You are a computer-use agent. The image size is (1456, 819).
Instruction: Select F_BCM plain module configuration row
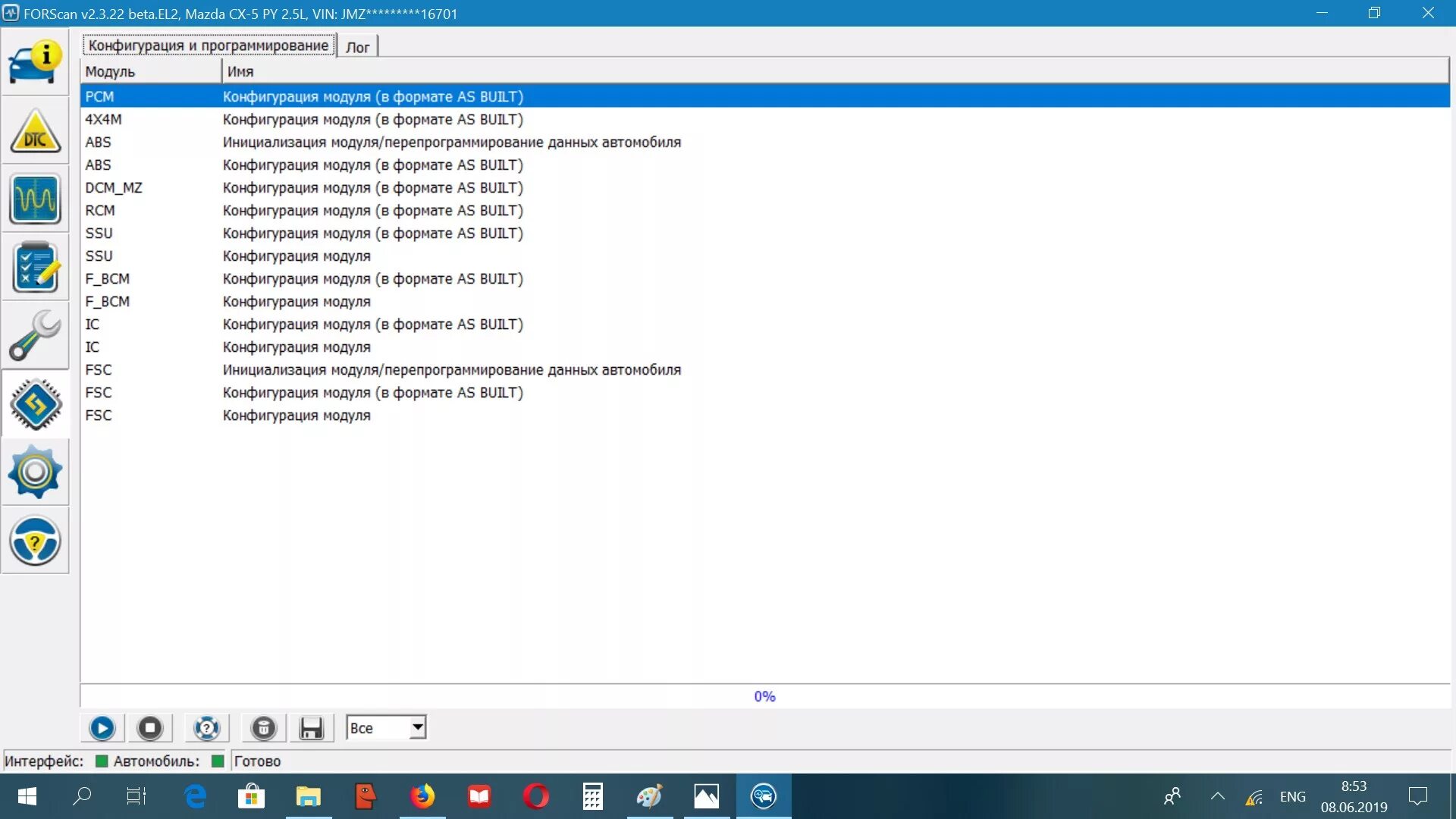click(x=765, y=301)
